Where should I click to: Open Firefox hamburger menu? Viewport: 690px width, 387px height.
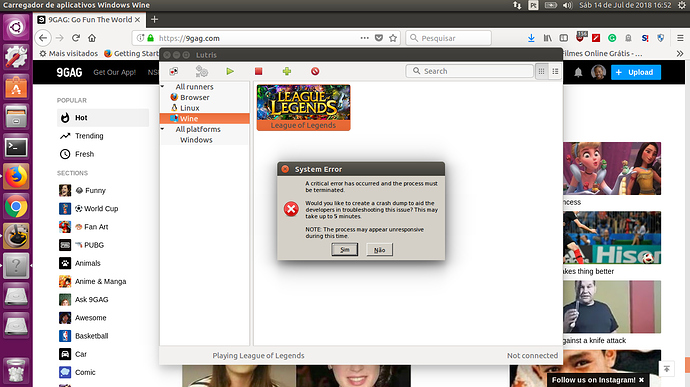(x=680, y=38)
